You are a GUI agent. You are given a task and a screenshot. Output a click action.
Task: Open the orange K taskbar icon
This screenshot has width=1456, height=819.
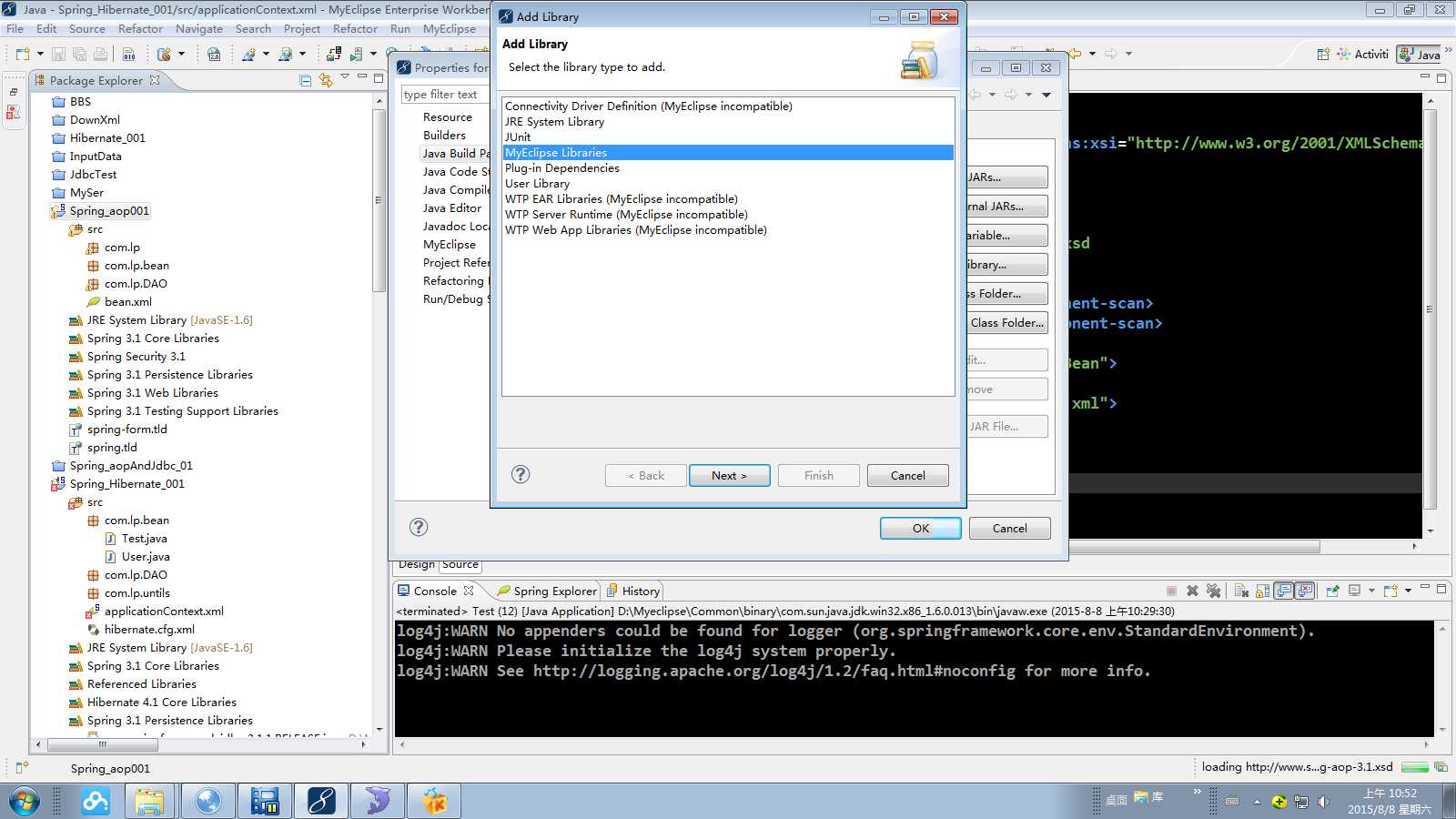[x=434, y=802]
